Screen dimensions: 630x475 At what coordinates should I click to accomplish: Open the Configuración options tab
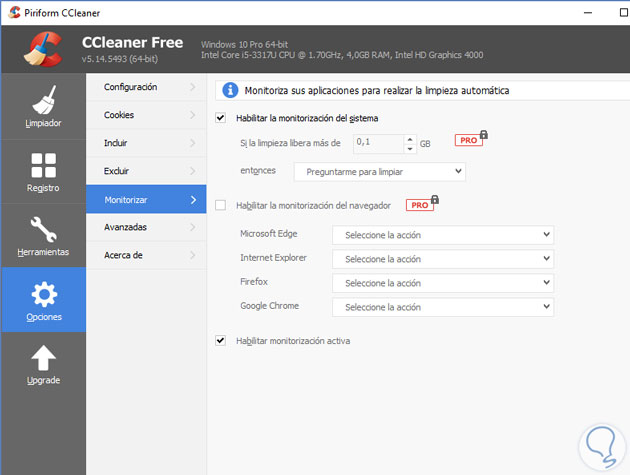pyautogui.click(x=146, y=87)
